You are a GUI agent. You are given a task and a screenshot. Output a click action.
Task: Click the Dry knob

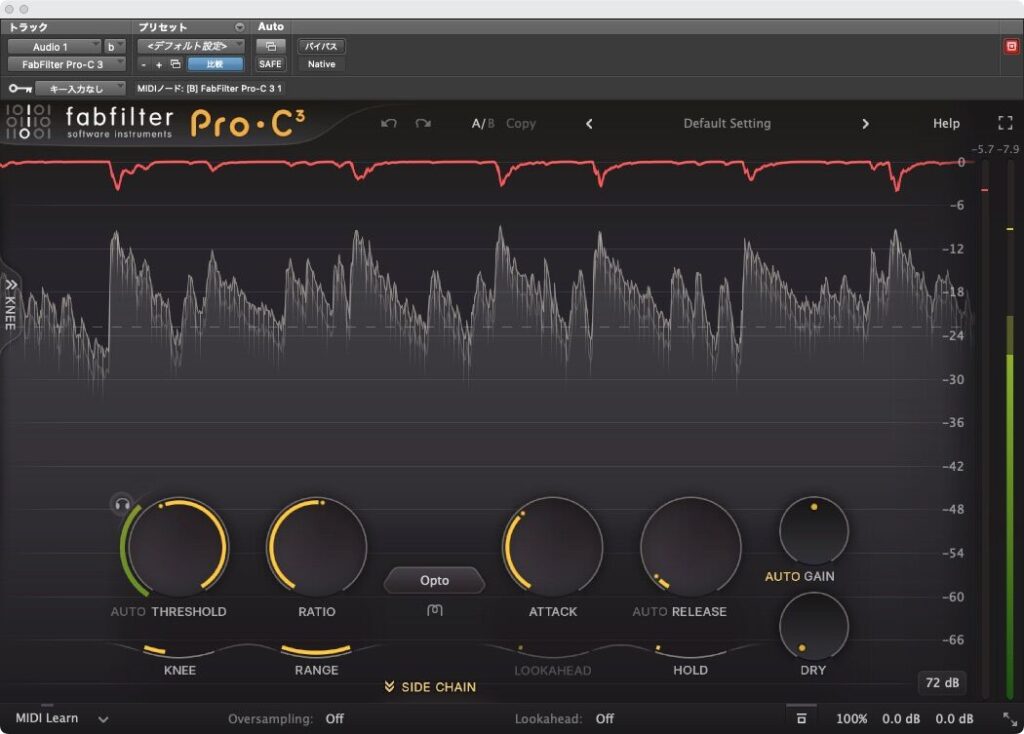tap(814, 626)
